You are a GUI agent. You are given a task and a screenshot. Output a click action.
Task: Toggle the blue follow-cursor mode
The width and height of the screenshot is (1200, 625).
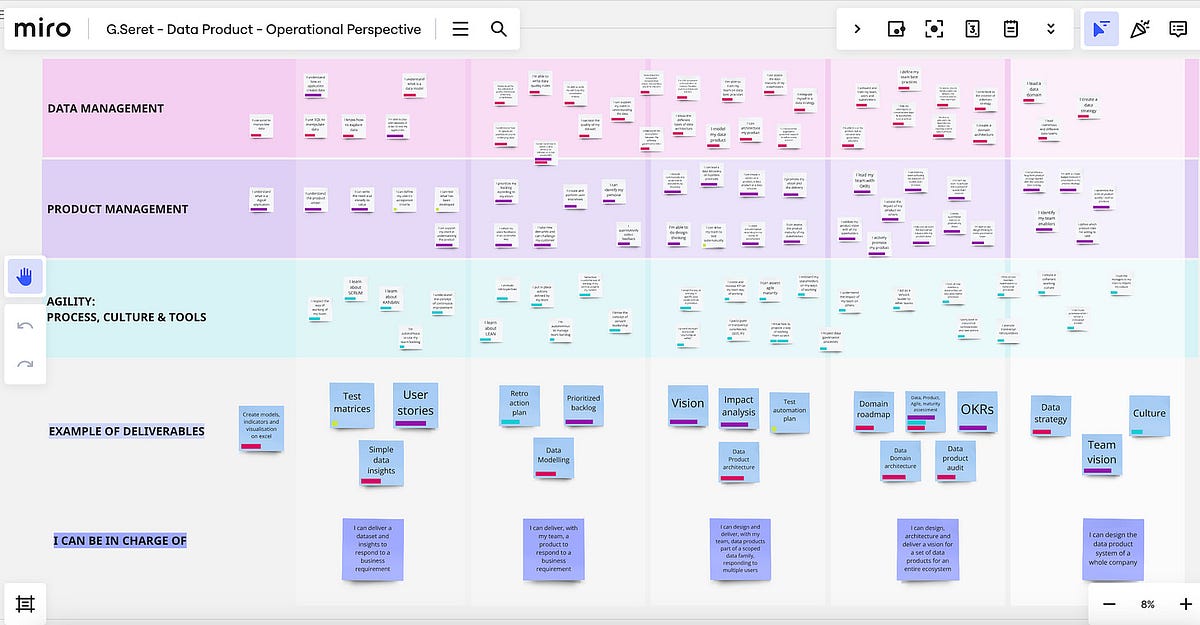[x=1101, y=29]
